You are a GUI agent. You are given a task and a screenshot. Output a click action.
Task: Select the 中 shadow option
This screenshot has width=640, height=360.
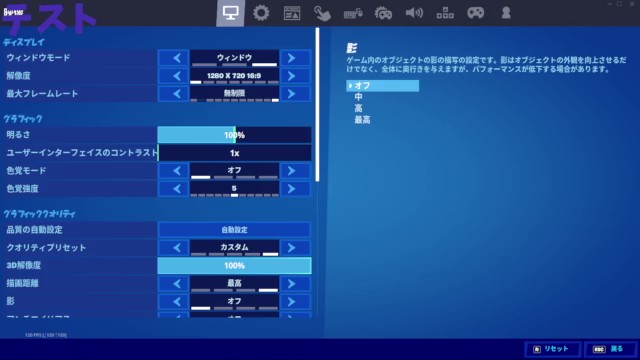(x=358, y=97)
